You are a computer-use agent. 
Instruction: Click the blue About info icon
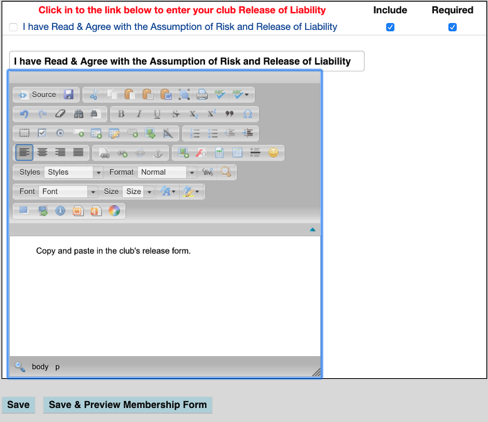point(60,211)
